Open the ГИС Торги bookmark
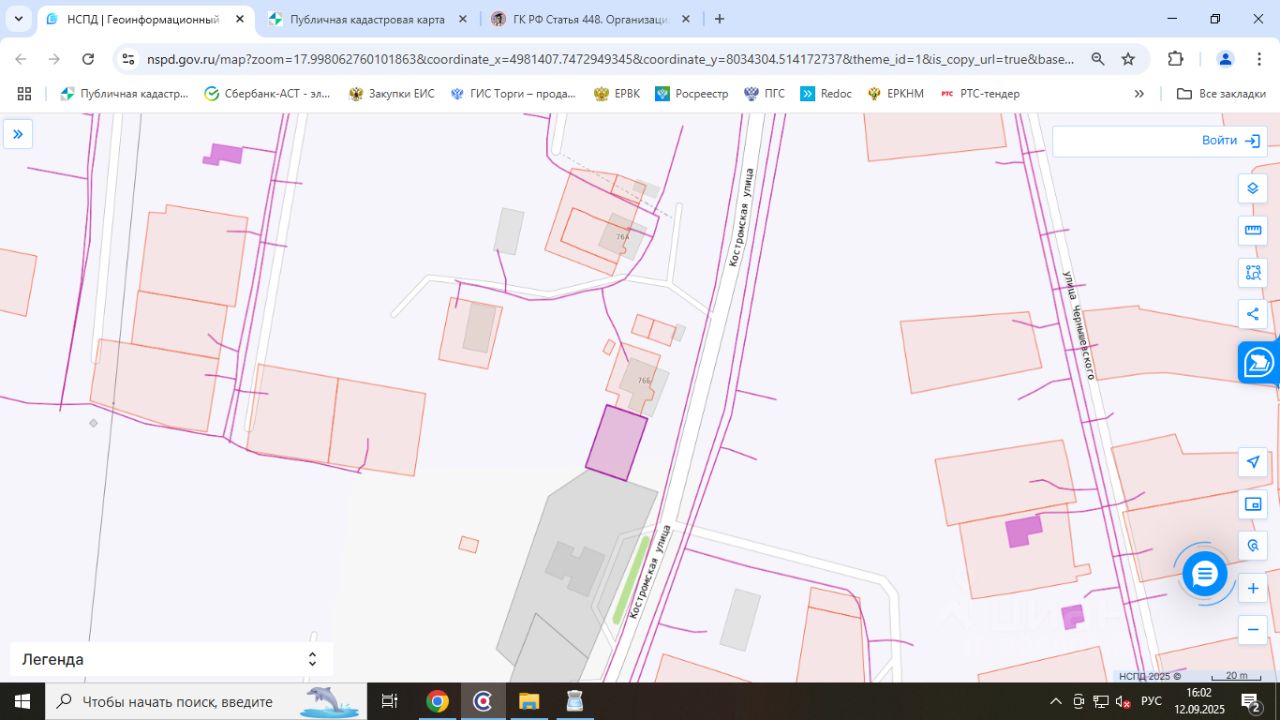The width and height of the screenshot is (1280, 720). pyautogui.click(x=513, y=93)
